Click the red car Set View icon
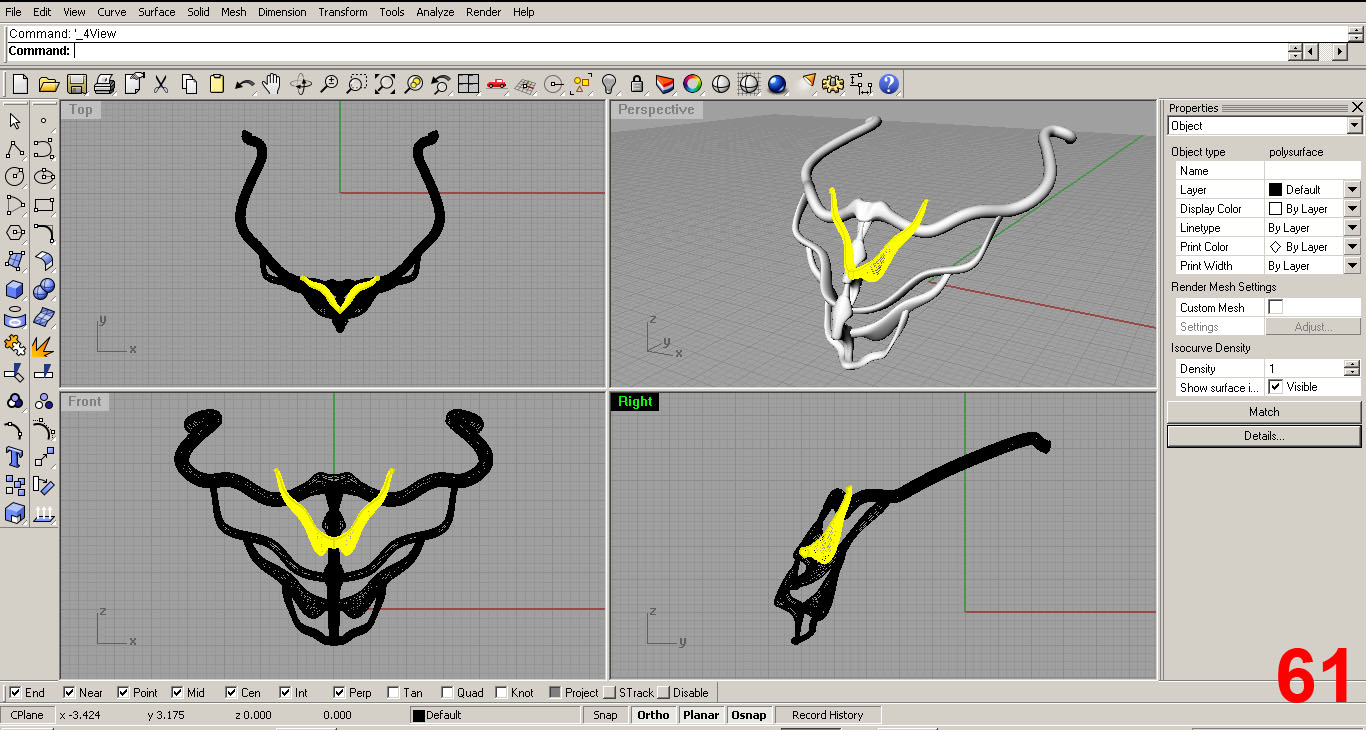The width and height of the screenshot is (1366, 730). click(497, 84)
